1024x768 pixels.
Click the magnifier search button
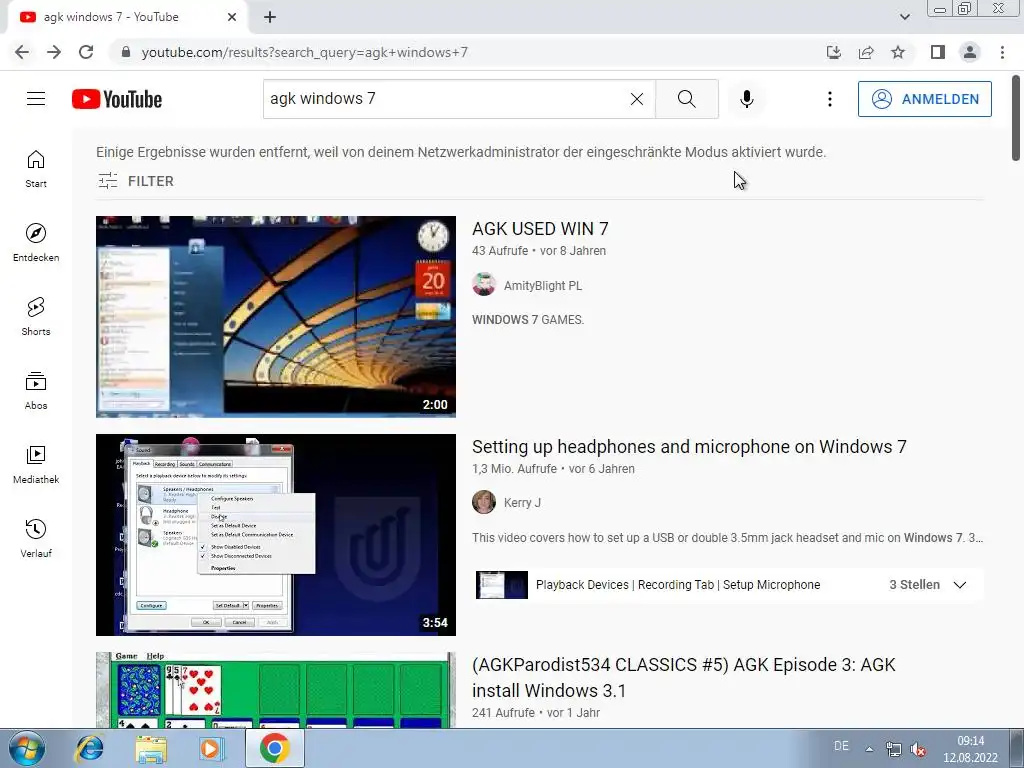tap(687, 99)
